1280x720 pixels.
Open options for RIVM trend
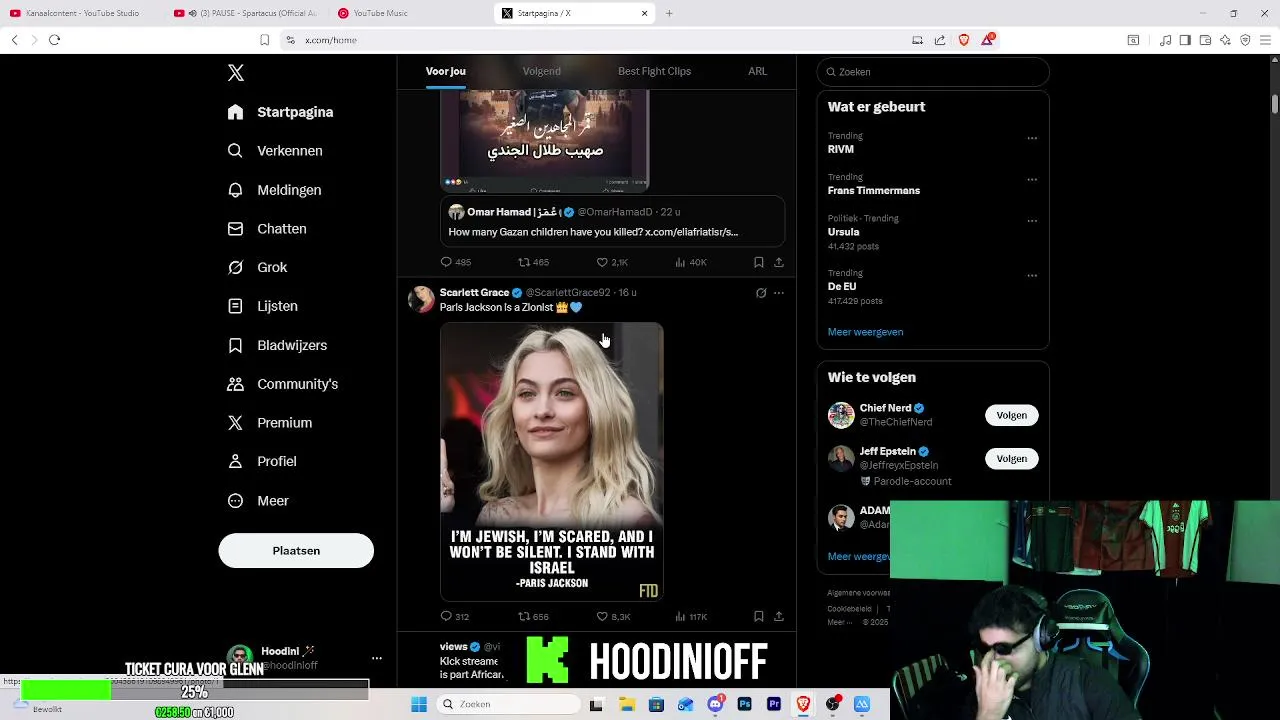click(x=1032, y=138)
